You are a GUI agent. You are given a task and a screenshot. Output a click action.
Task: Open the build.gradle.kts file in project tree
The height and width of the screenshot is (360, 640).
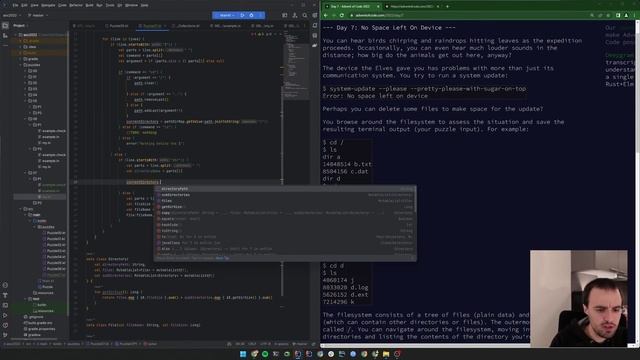[40, 323]
